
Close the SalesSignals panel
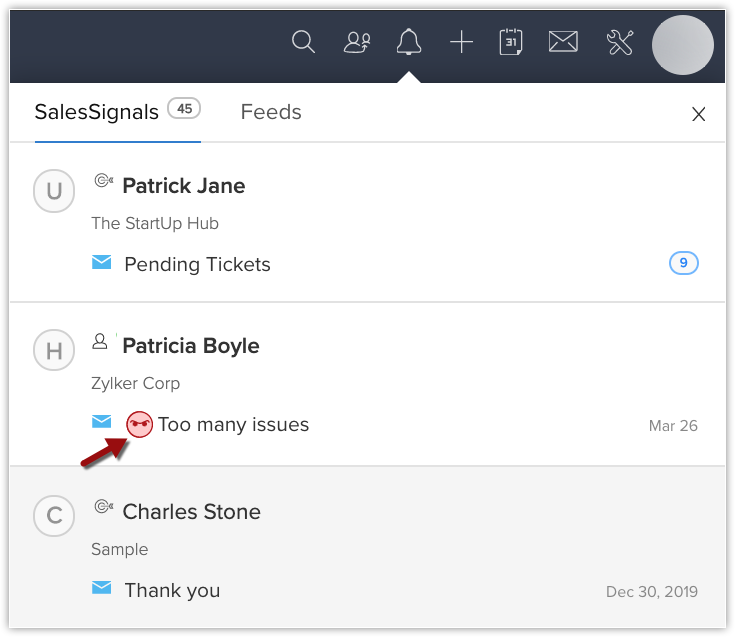pos(699,114)
